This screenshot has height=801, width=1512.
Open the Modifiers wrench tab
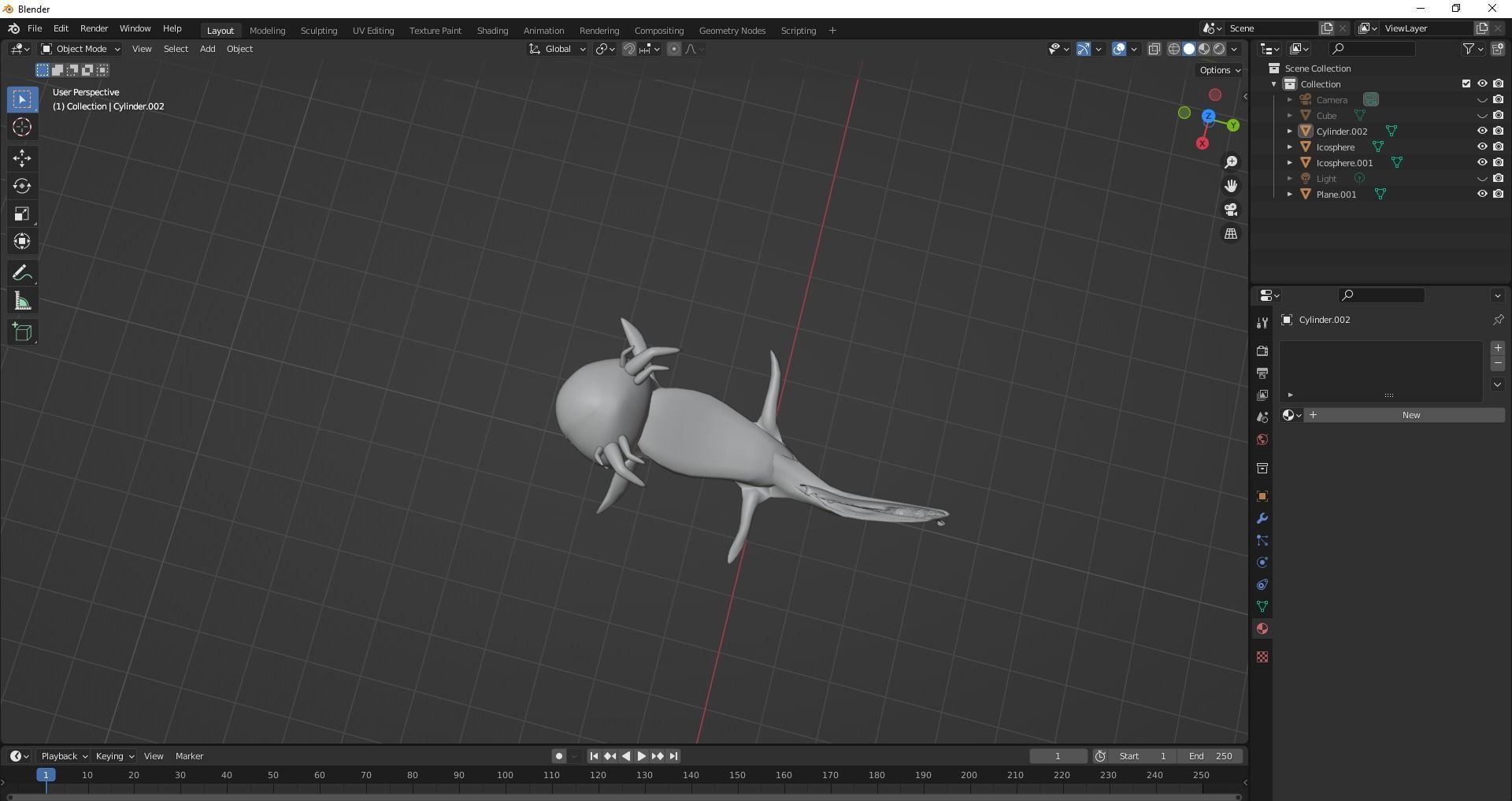click(x=1262, y=518)
